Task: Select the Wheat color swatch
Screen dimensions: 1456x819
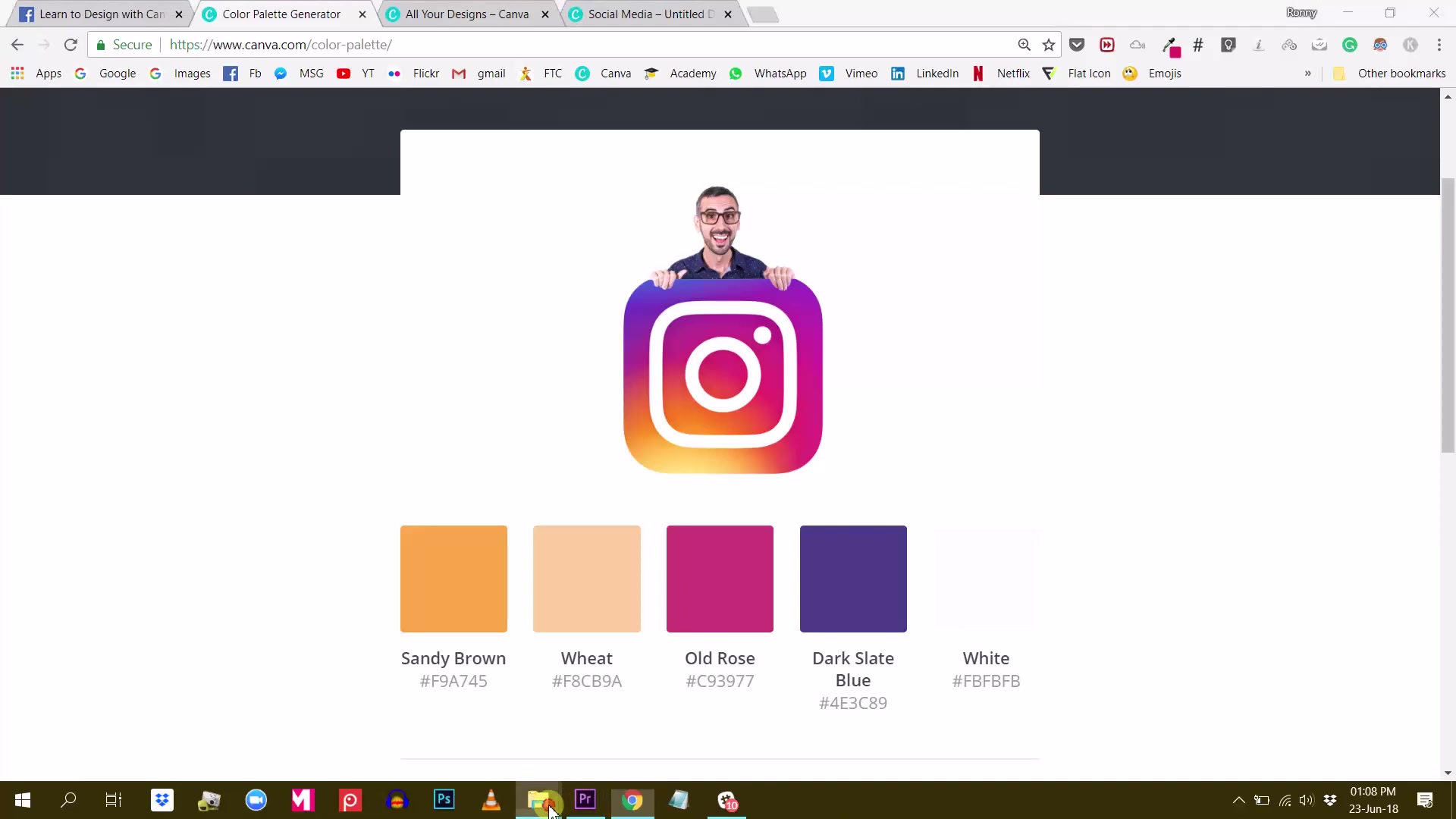Action: 587,579
